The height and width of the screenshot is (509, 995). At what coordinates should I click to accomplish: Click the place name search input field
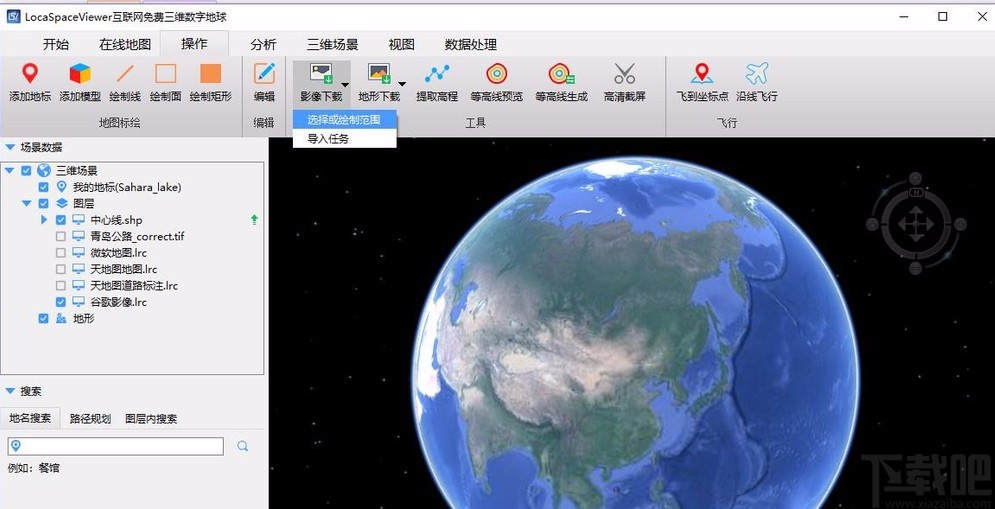pyautogui.click(x=115, y=446)
